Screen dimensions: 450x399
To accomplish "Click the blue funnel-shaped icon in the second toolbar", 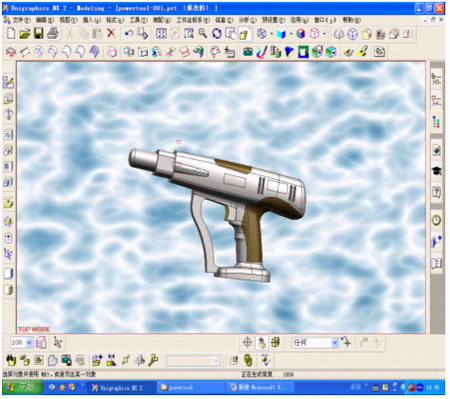I will click(x=289, y=52).
